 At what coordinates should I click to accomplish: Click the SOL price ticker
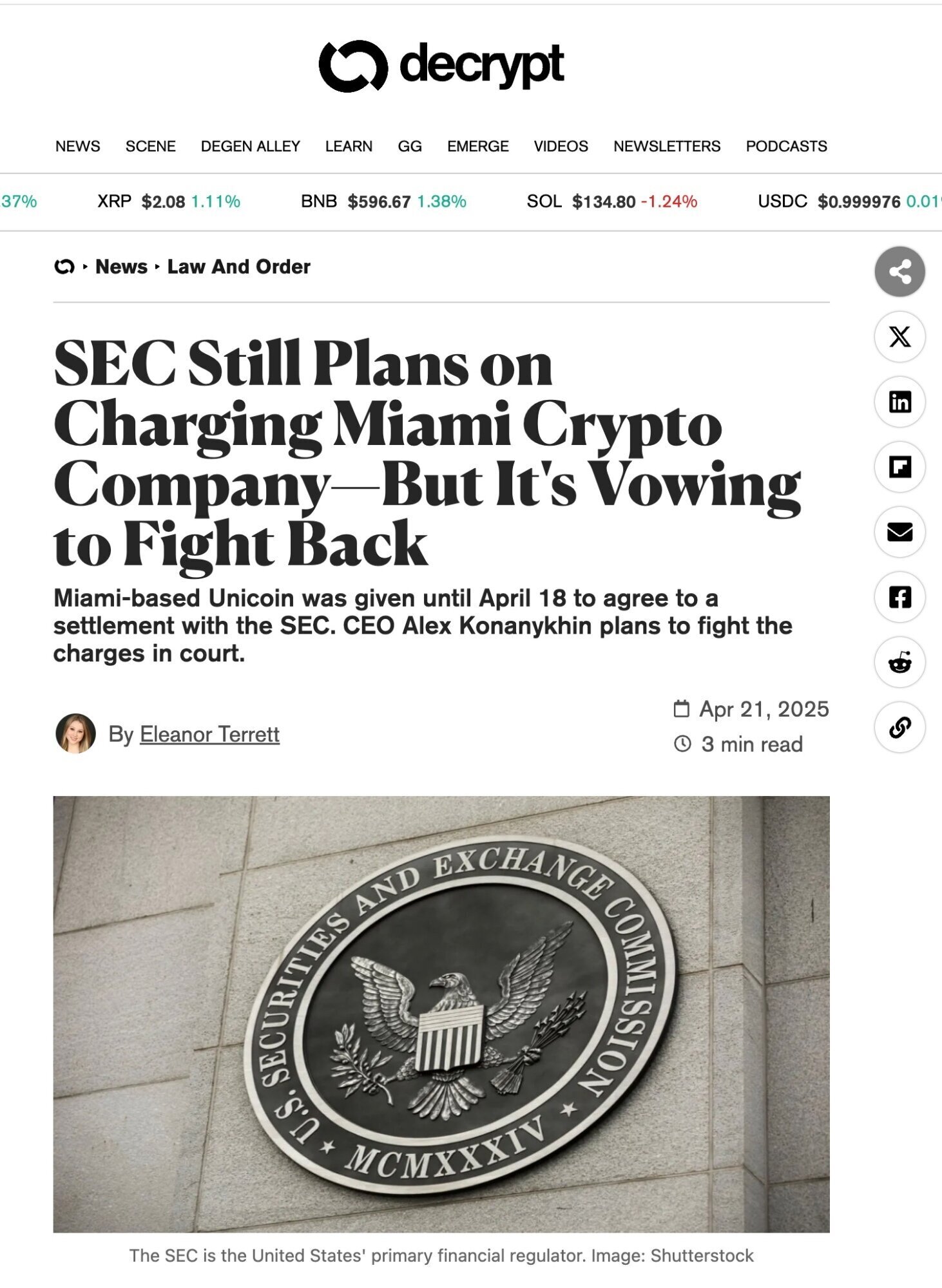coord(611,202)
